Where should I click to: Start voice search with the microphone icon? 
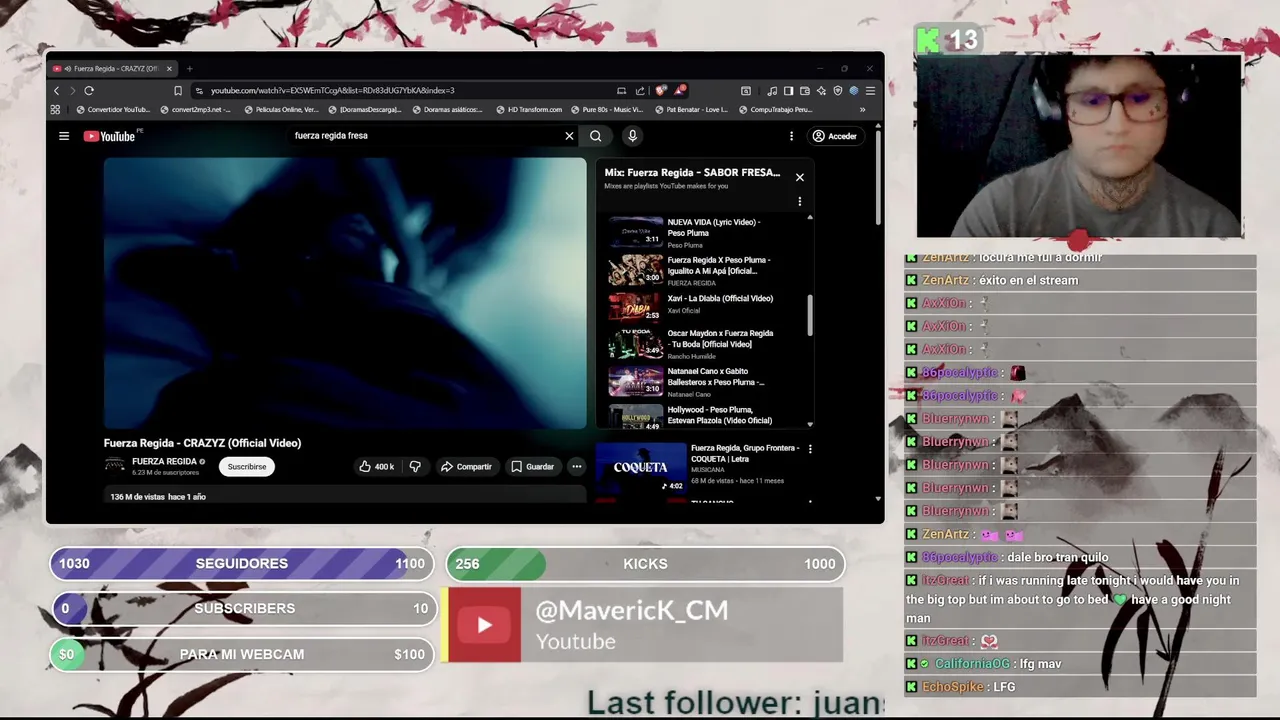click(x=632, y=136)
